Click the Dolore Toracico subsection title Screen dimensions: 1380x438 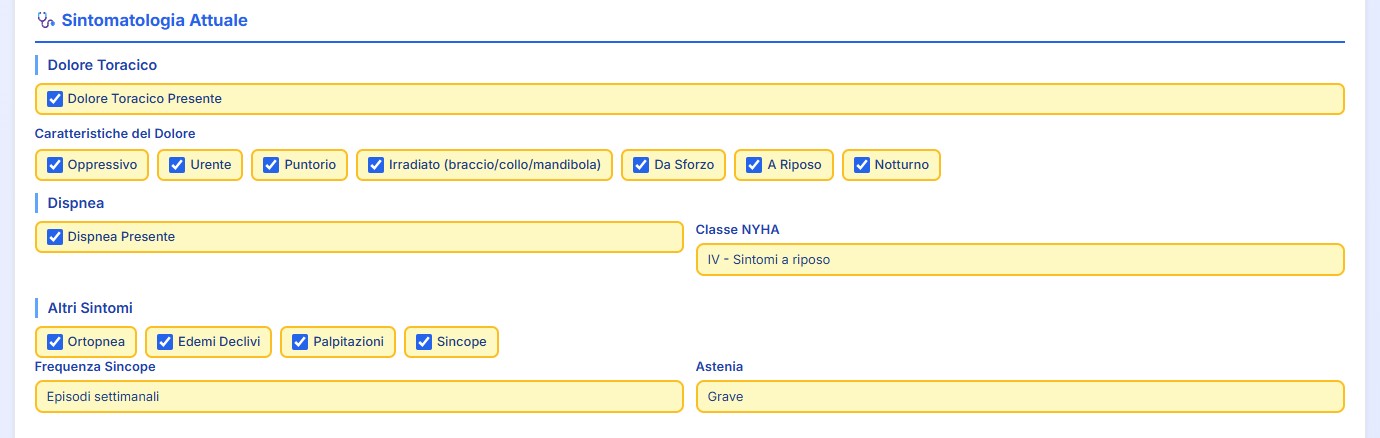tap(102, 65)
